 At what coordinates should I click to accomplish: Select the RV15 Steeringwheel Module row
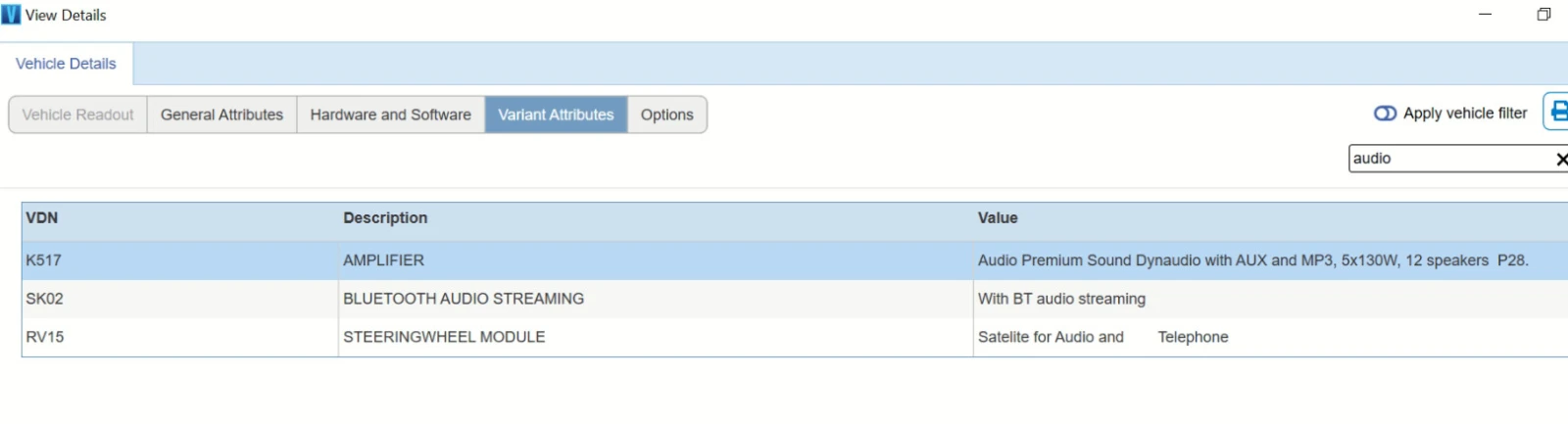(443, 337)
